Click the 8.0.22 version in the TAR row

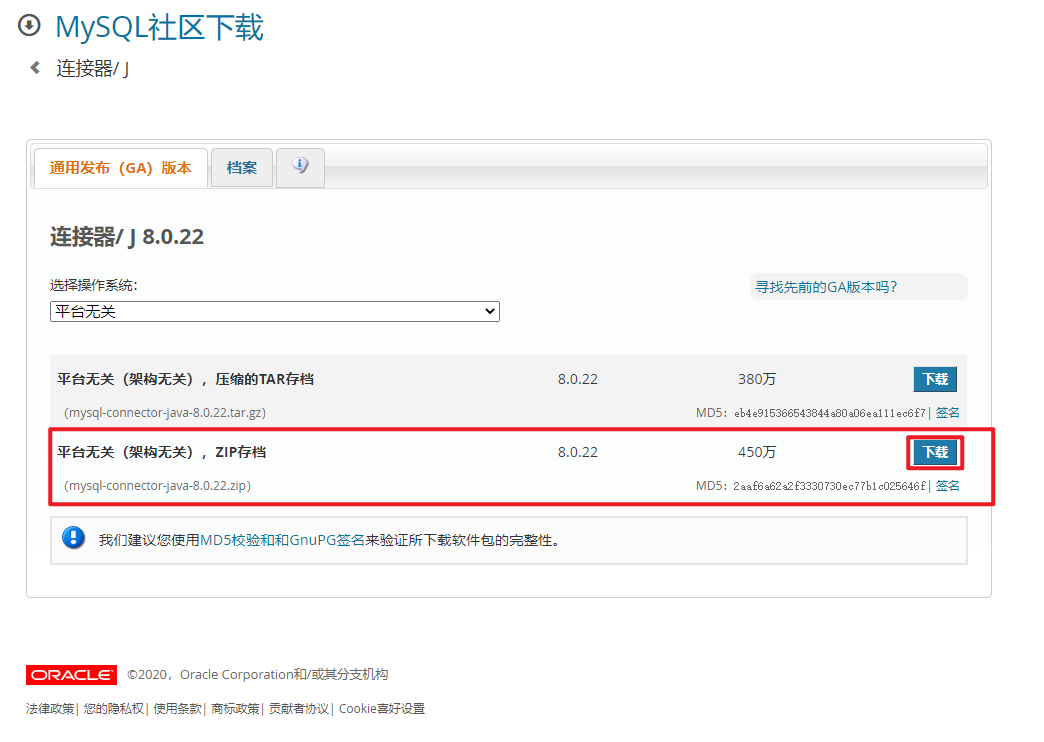(x=578, y=379)
